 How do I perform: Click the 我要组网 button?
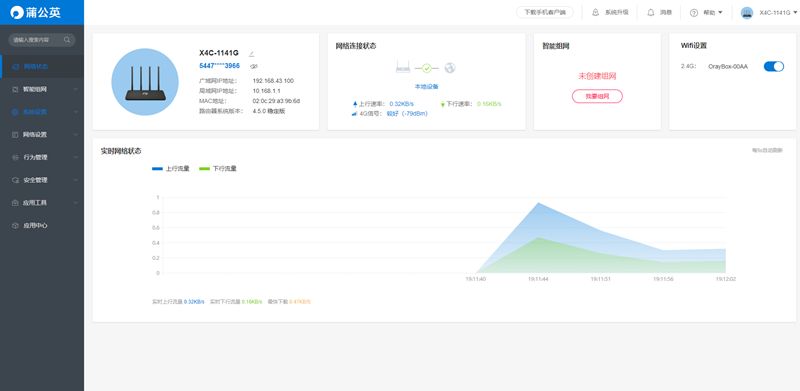597,96
